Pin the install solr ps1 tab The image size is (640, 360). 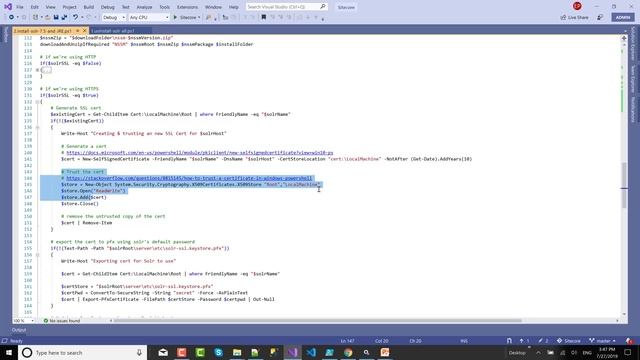[x=78, y=31]
